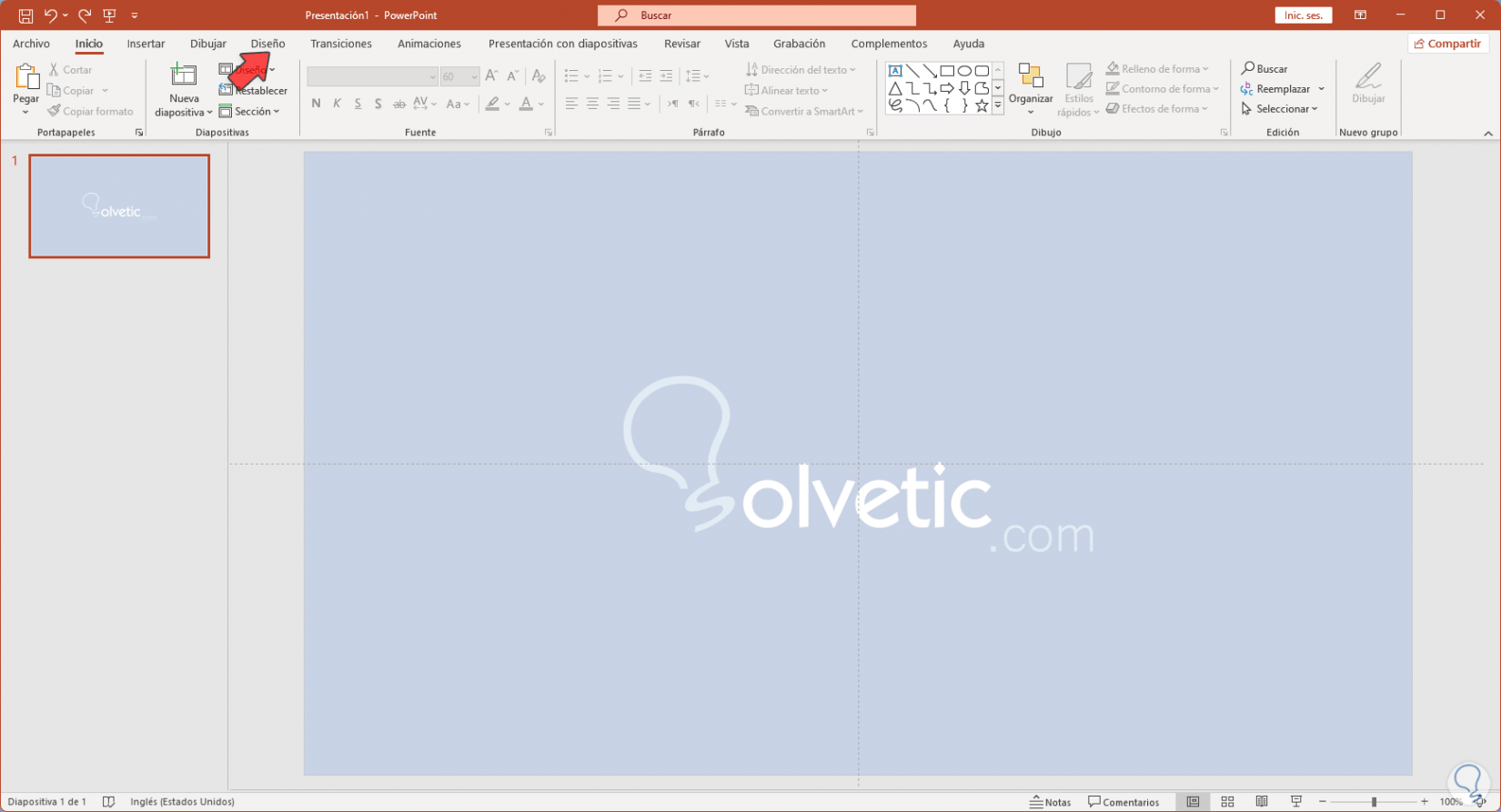Switch to reading view in status bar
The image size is (1501, 812).
click(1262, 802)
